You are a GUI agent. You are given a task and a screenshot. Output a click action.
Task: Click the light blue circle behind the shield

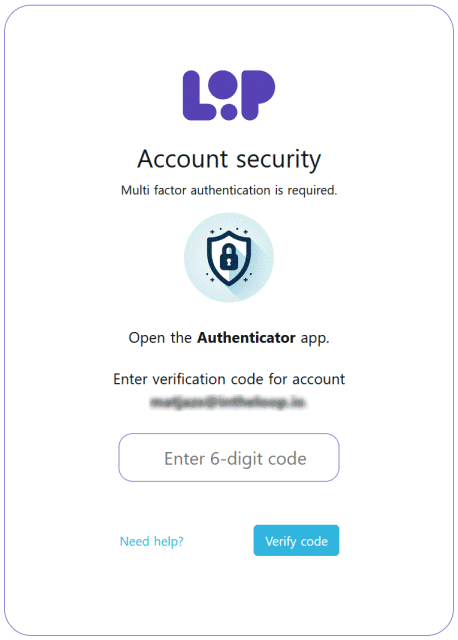229,258
